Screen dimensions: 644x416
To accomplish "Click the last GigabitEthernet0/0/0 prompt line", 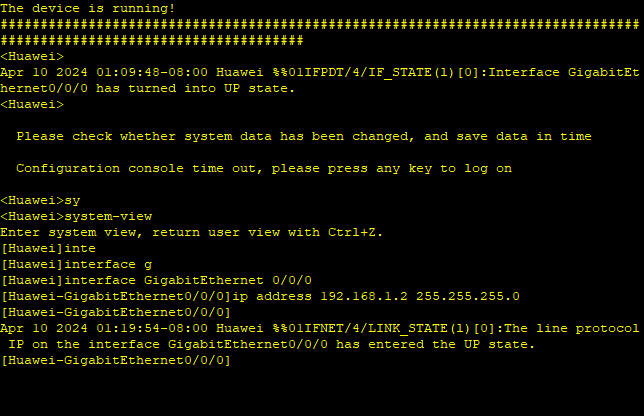I will (x=115, y=361).
